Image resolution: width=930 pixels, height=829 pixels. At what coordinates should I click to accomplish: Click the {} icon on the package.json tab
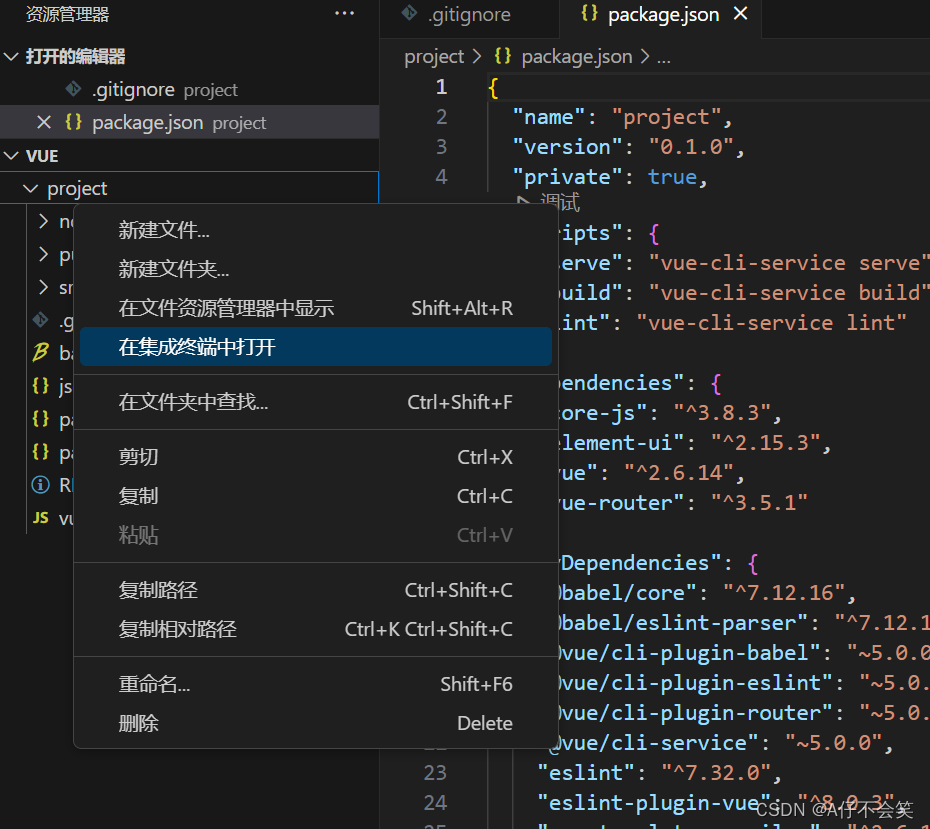coord(591,14)
